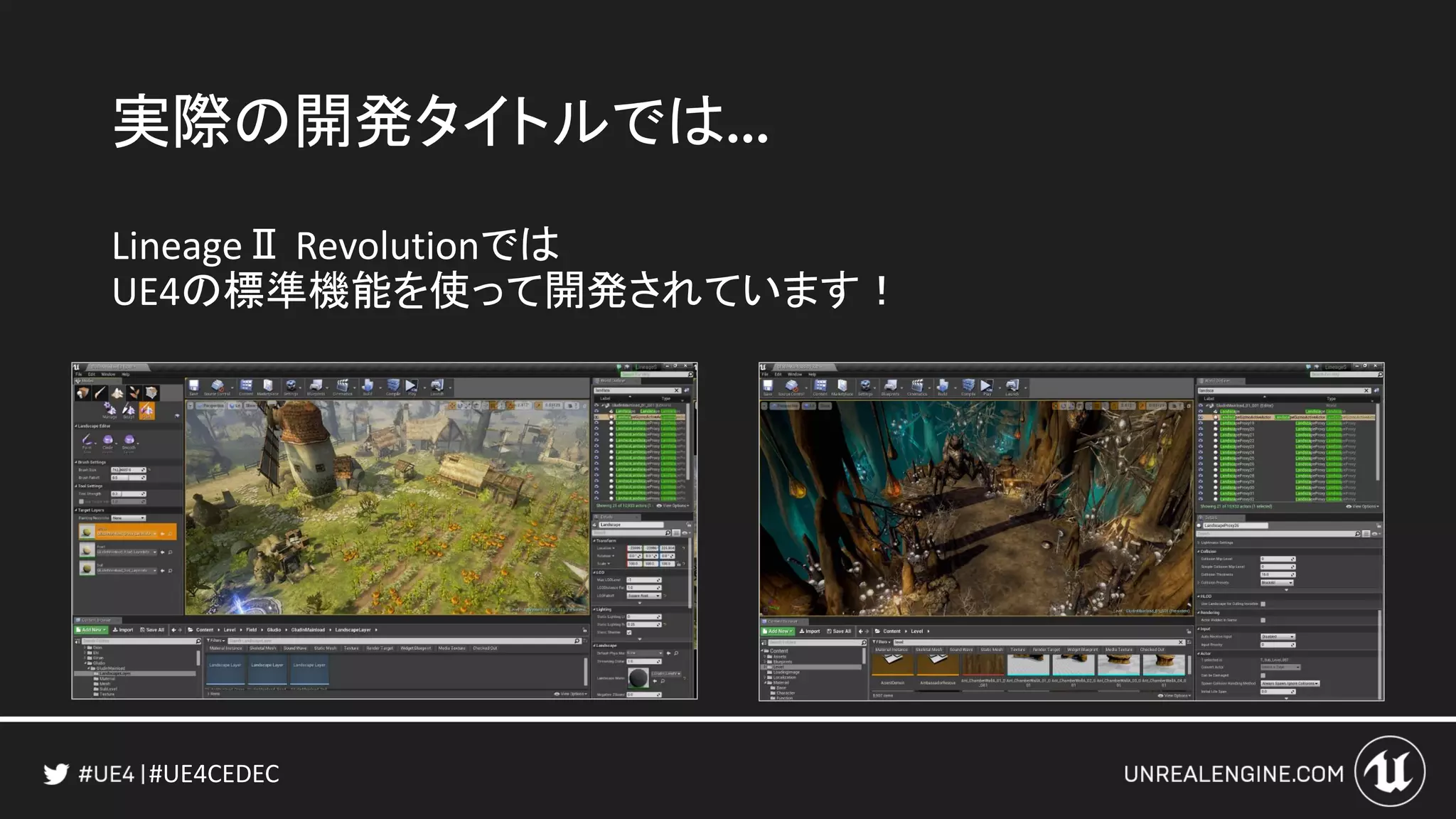
Task: Adjust Tool Strength slider field in left editor
Action: pos(128,493)
